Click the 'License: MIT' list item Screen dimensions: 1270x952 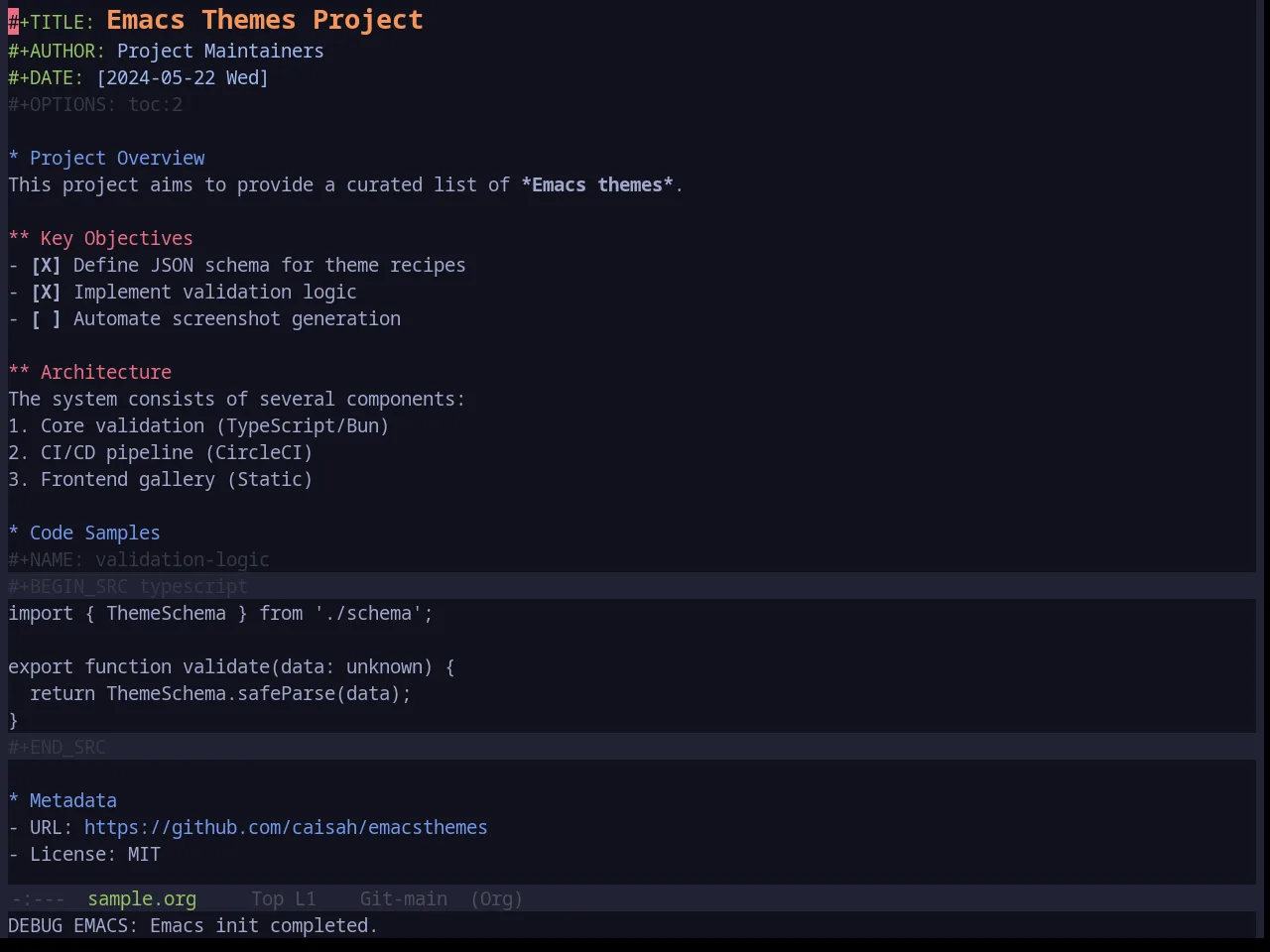pos(84,855)
